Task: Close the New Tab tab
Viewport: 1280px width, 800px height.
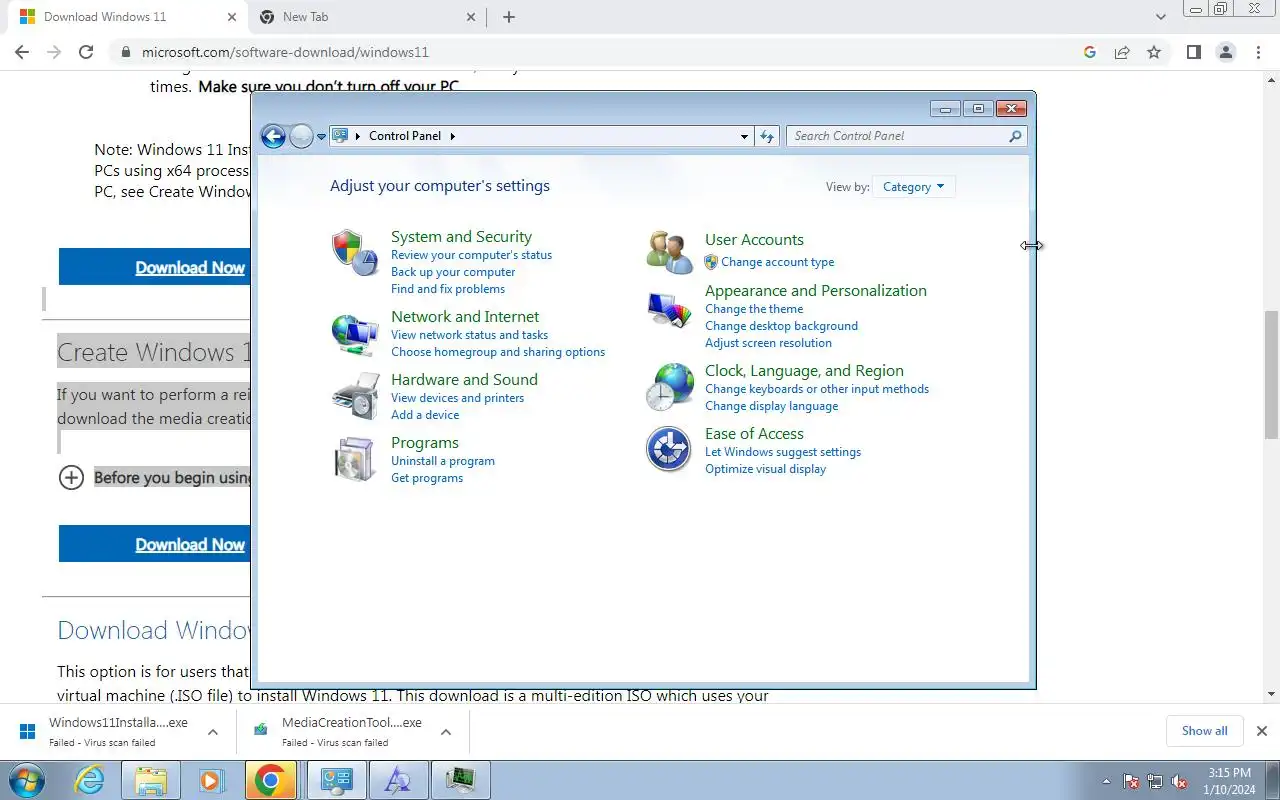Action: (471, 17)
